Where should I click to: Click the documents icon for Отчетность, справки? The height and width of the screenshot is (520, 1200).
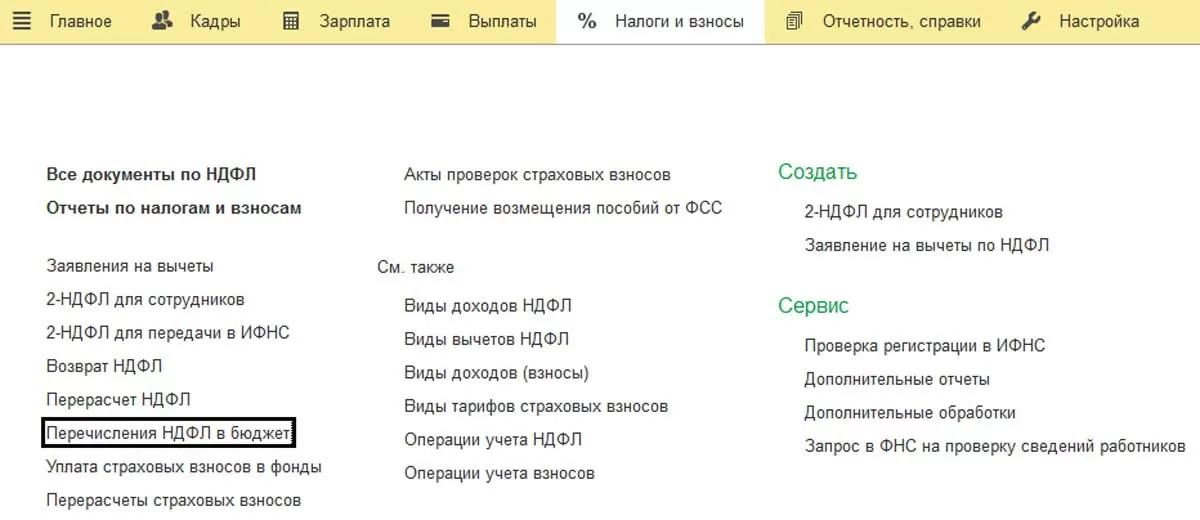click(x=795, y=21)
